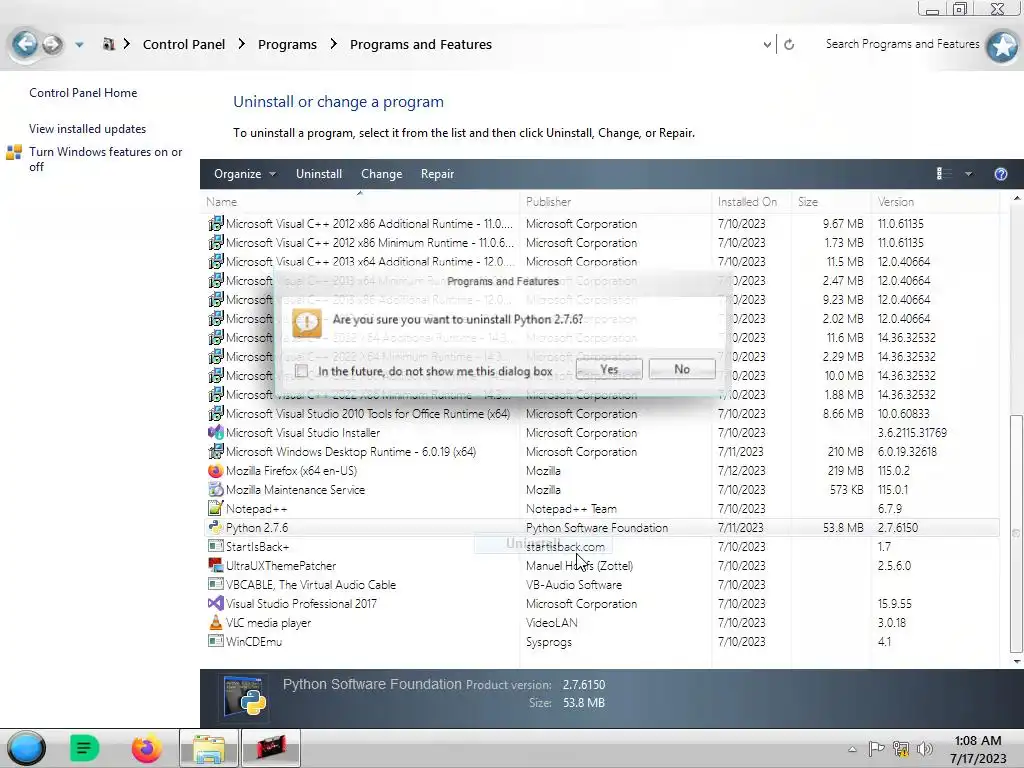Select the WinCDEmu icon
This screenshot has height=768, width=1024.
click(x=215, y=641)
